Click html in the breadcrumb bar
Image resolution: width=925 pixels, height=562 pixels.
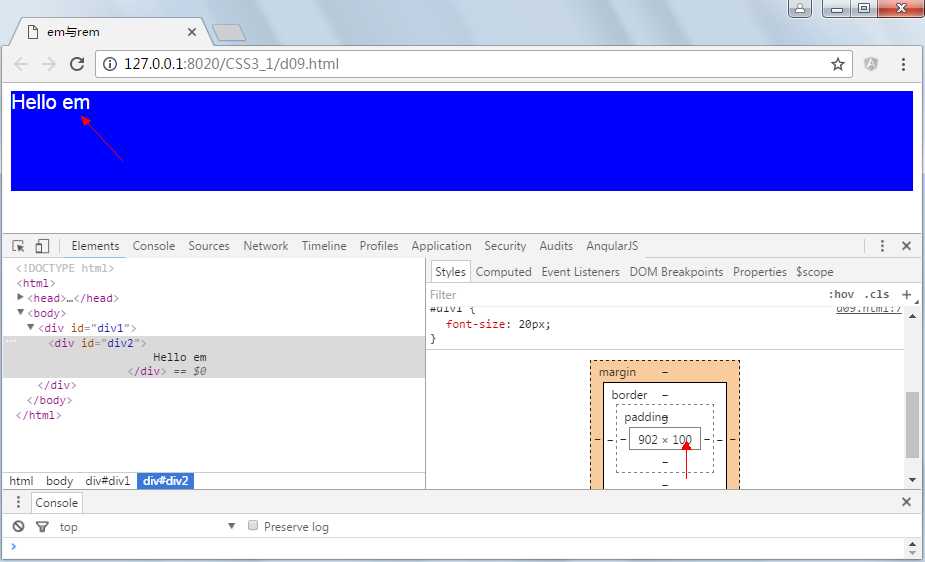coord(21,481)
